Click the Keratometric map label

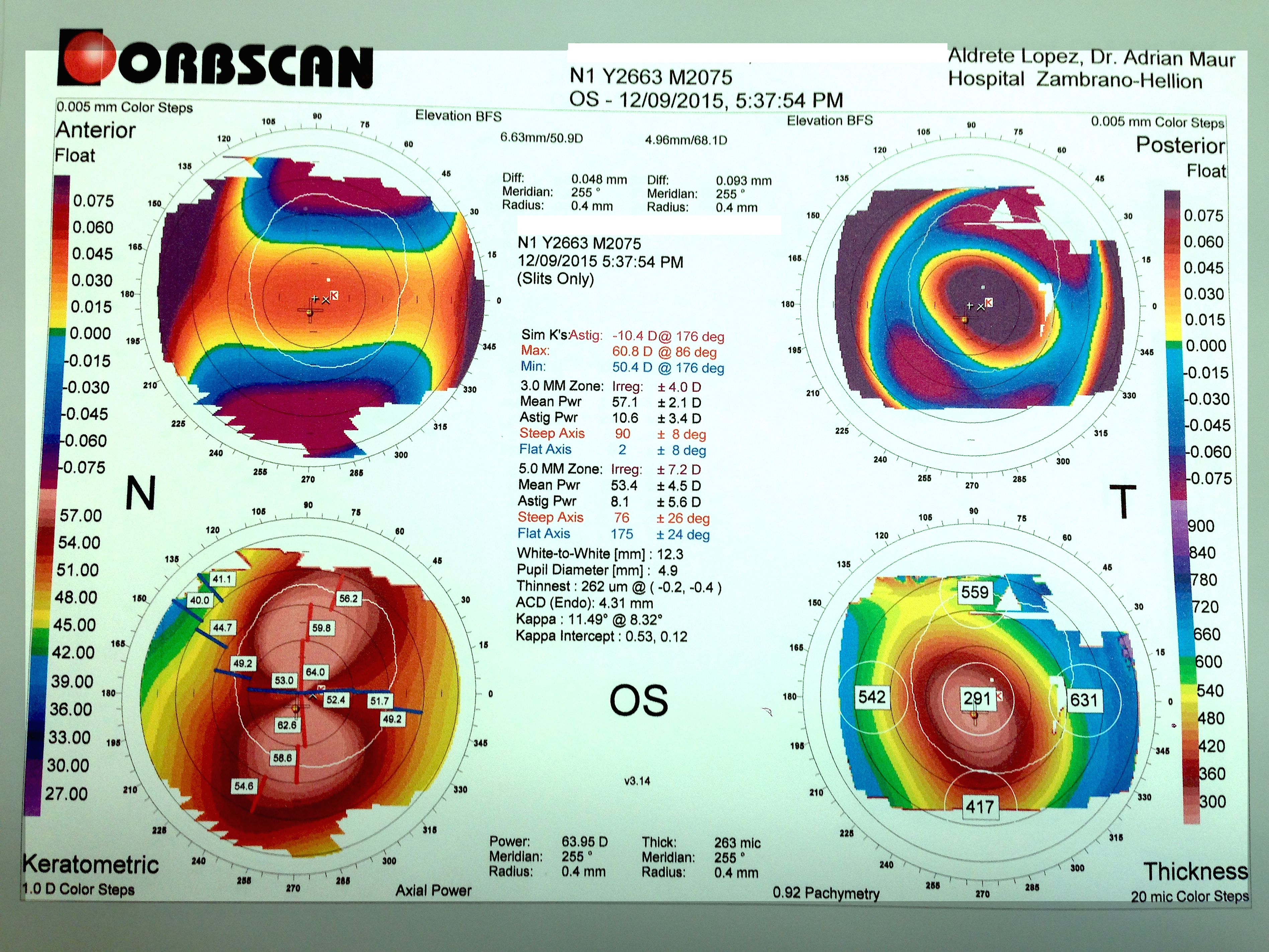(91, 864)
